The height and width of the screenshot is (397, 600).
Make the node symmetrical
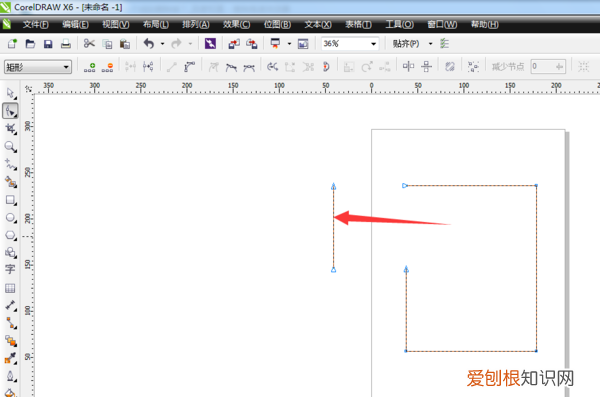249,67
